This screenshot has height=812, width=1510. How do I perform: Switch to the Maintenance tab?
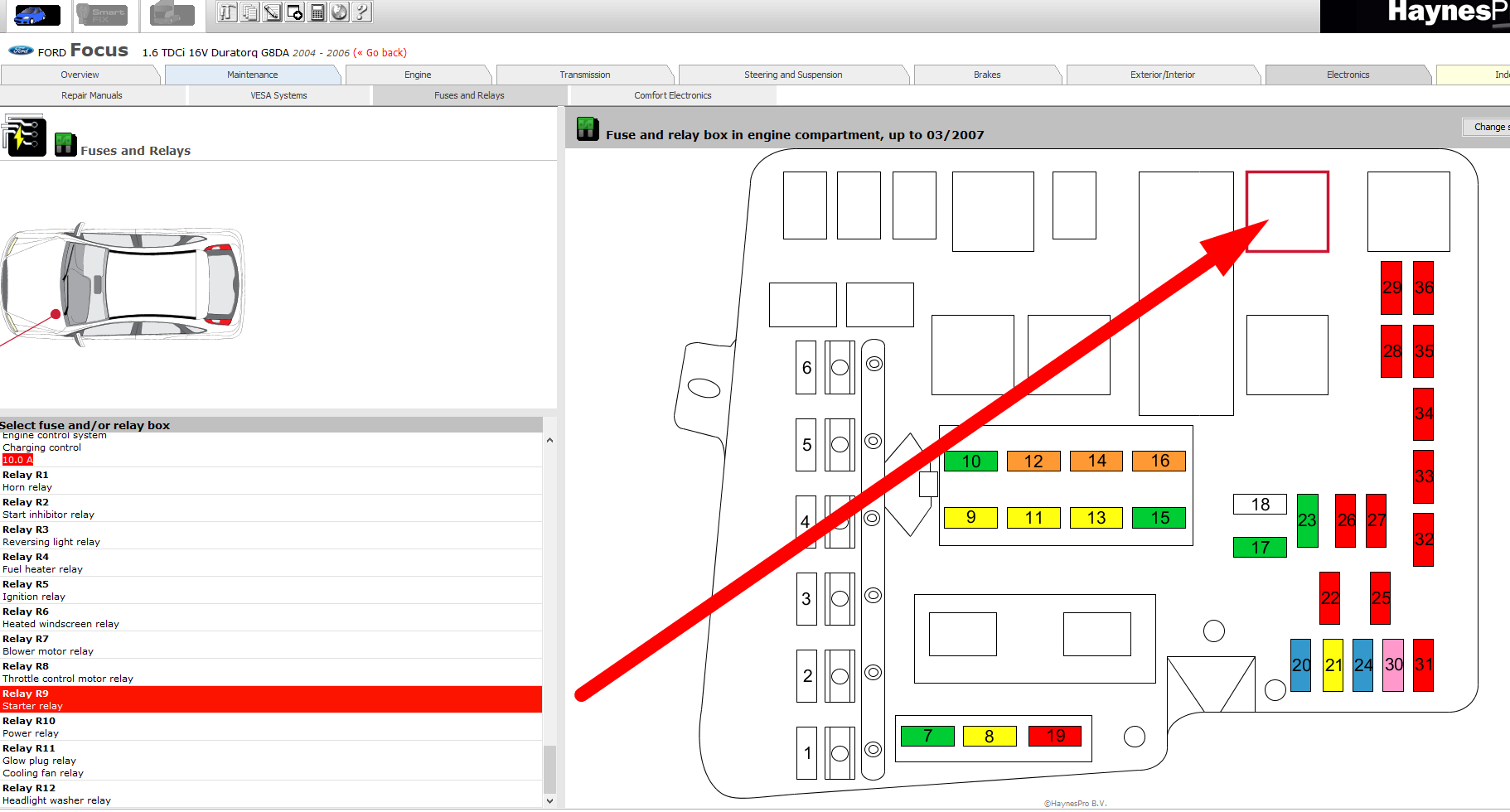[253, 75]
